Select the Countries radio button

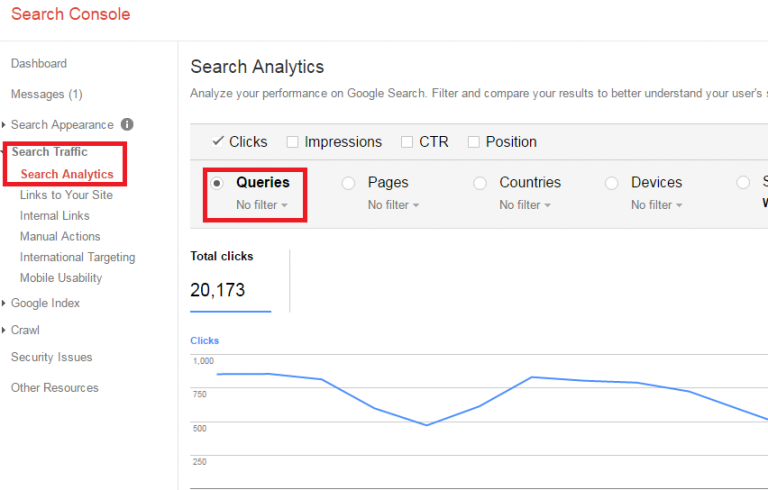tap(480, 183)
